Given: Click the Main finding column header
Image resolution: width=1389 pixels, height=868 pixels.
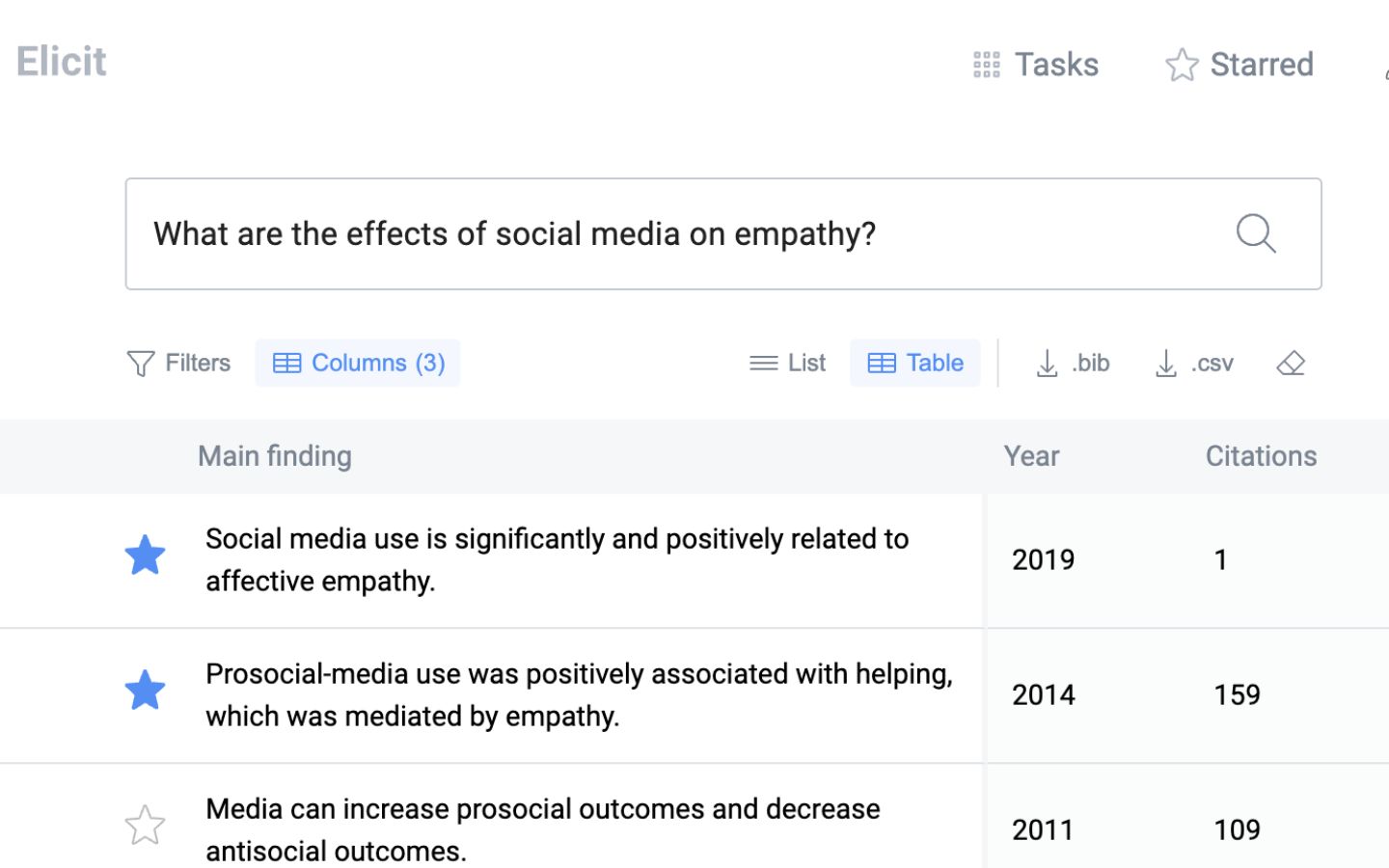Looking at the screenshot, I should [x=275, y=456].
